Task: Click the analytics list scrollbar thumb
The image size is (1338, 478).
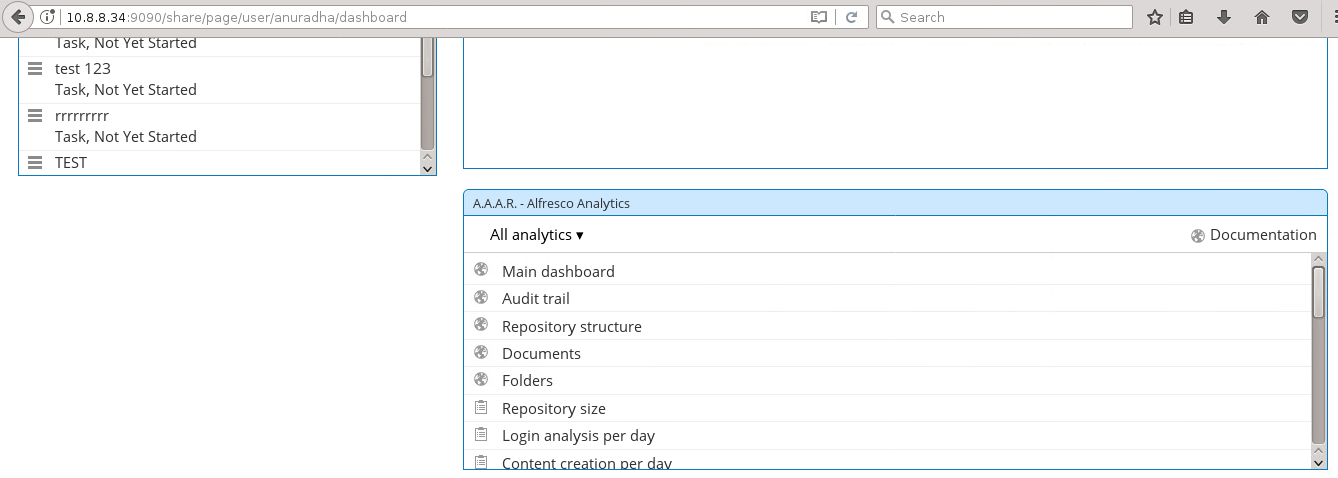Action: [x=1318, y=292]
